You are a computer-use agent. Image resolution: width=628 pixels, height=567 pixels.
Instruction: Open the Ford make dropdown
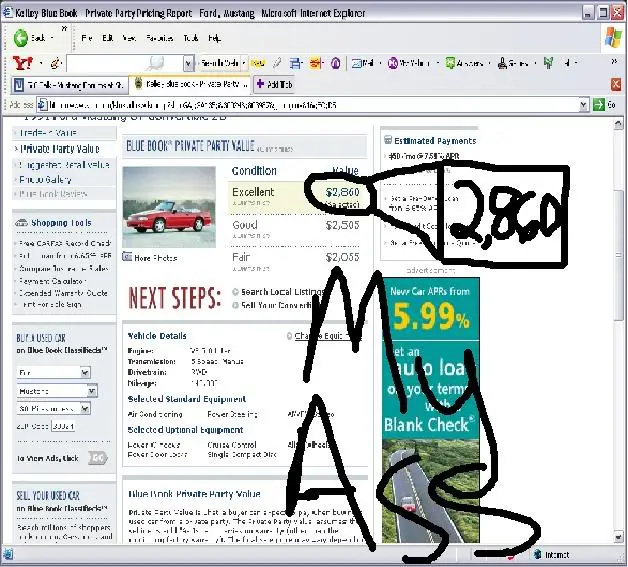[x=85, y=373]
